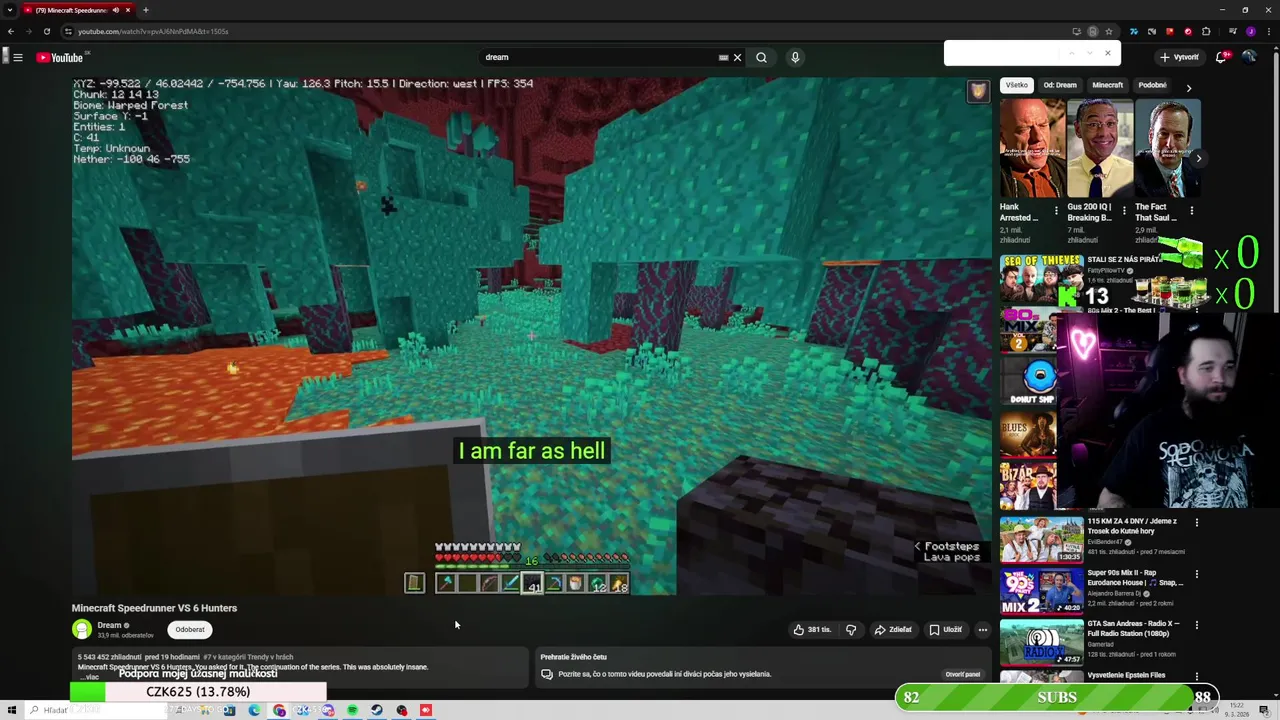The image size is (1280, 720).
Task: Subscribe with the Odoberať button
Action: click(190, 630)
